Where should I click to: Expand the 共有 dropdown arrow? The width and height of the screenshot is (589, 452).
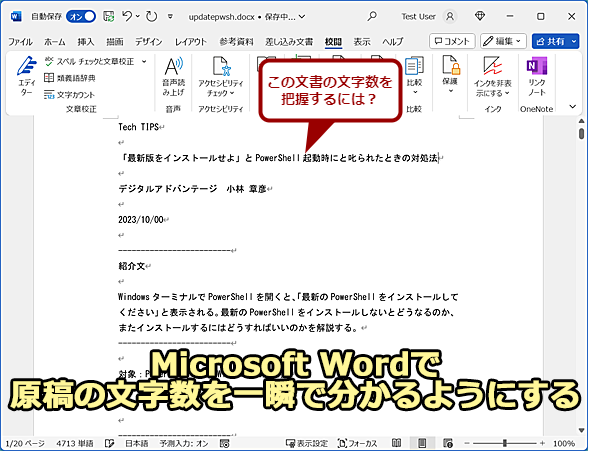[574, 41]
